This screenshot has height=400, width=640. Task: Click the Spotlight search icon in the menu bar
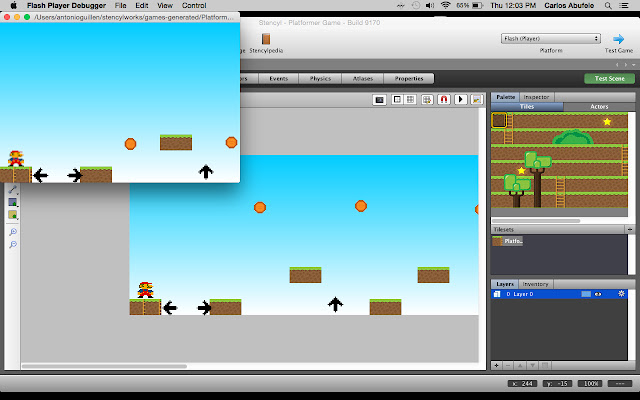tap(608, 5)
